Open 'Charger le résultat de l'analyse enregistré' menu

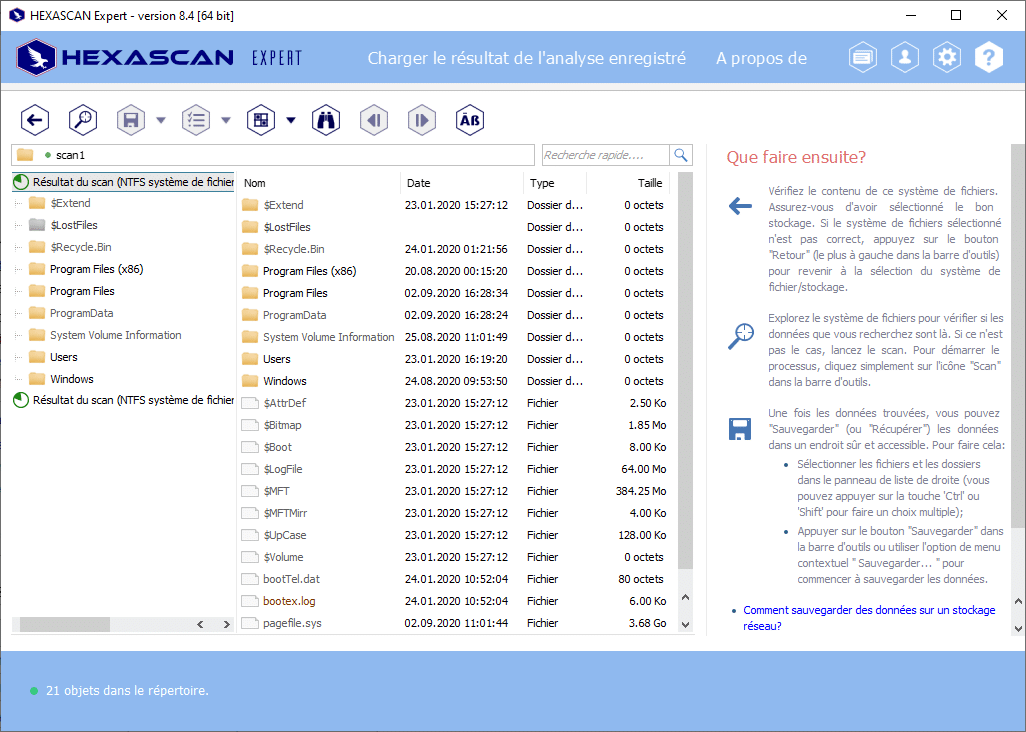[527, 58]
